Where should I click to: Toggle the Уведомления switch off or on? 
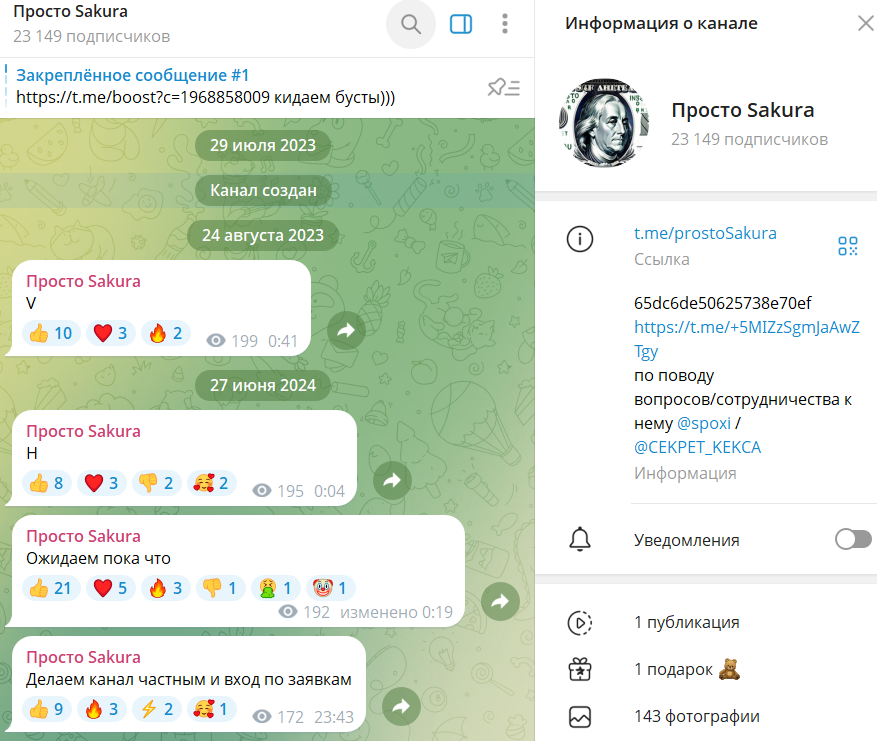coord(852,539)
